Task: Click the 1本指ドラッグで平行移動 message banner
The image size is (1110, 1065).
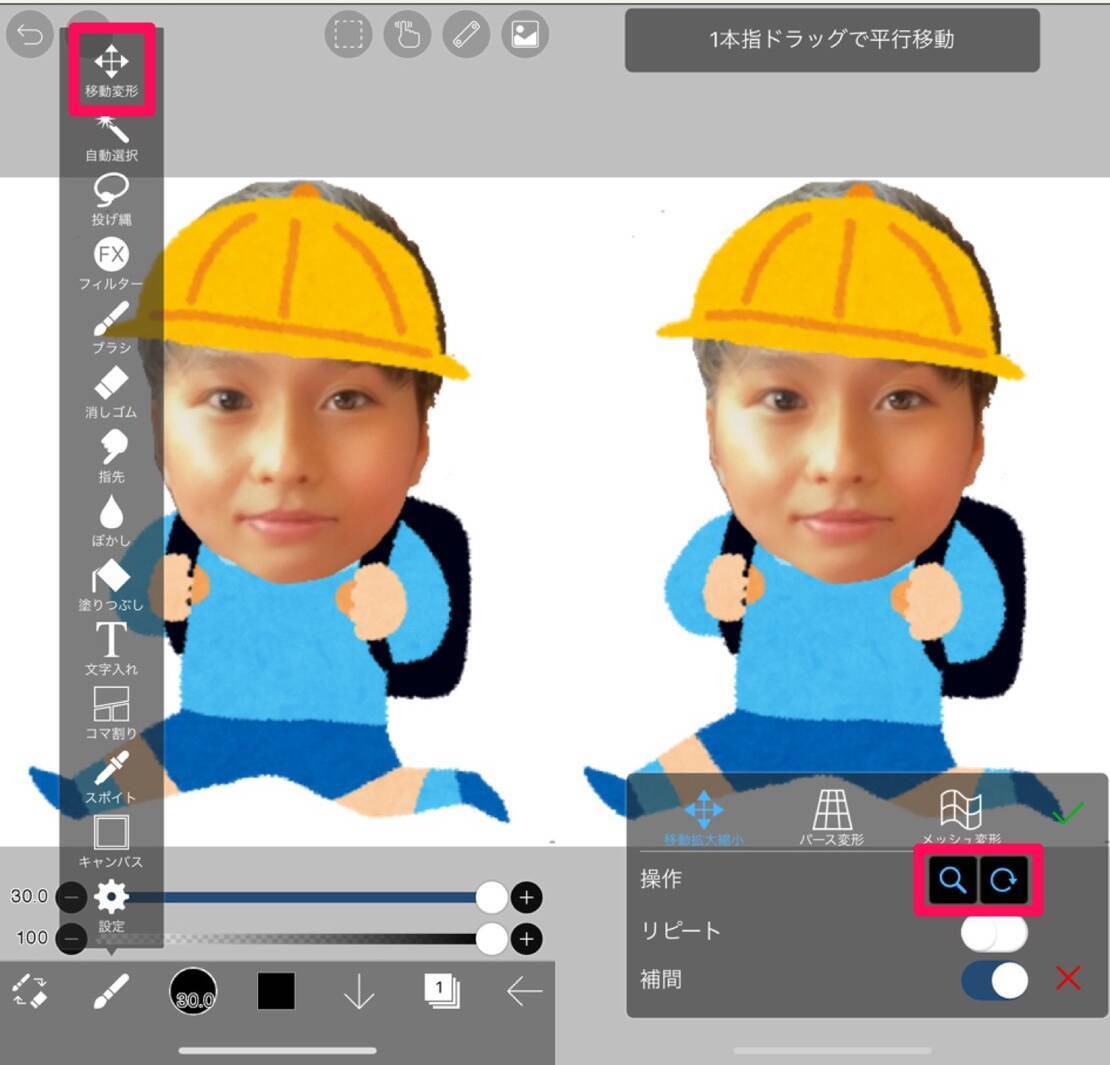Action: (832, 40)
